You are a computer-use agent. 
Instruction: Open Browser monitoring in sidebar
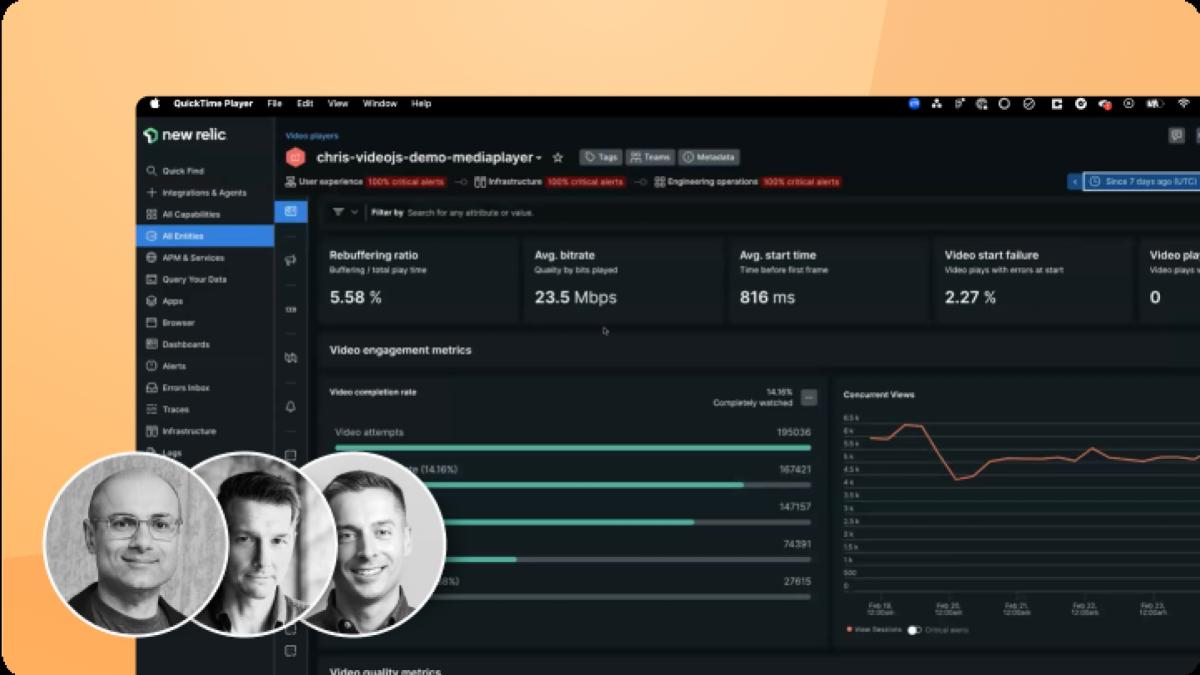pos(171,323)
